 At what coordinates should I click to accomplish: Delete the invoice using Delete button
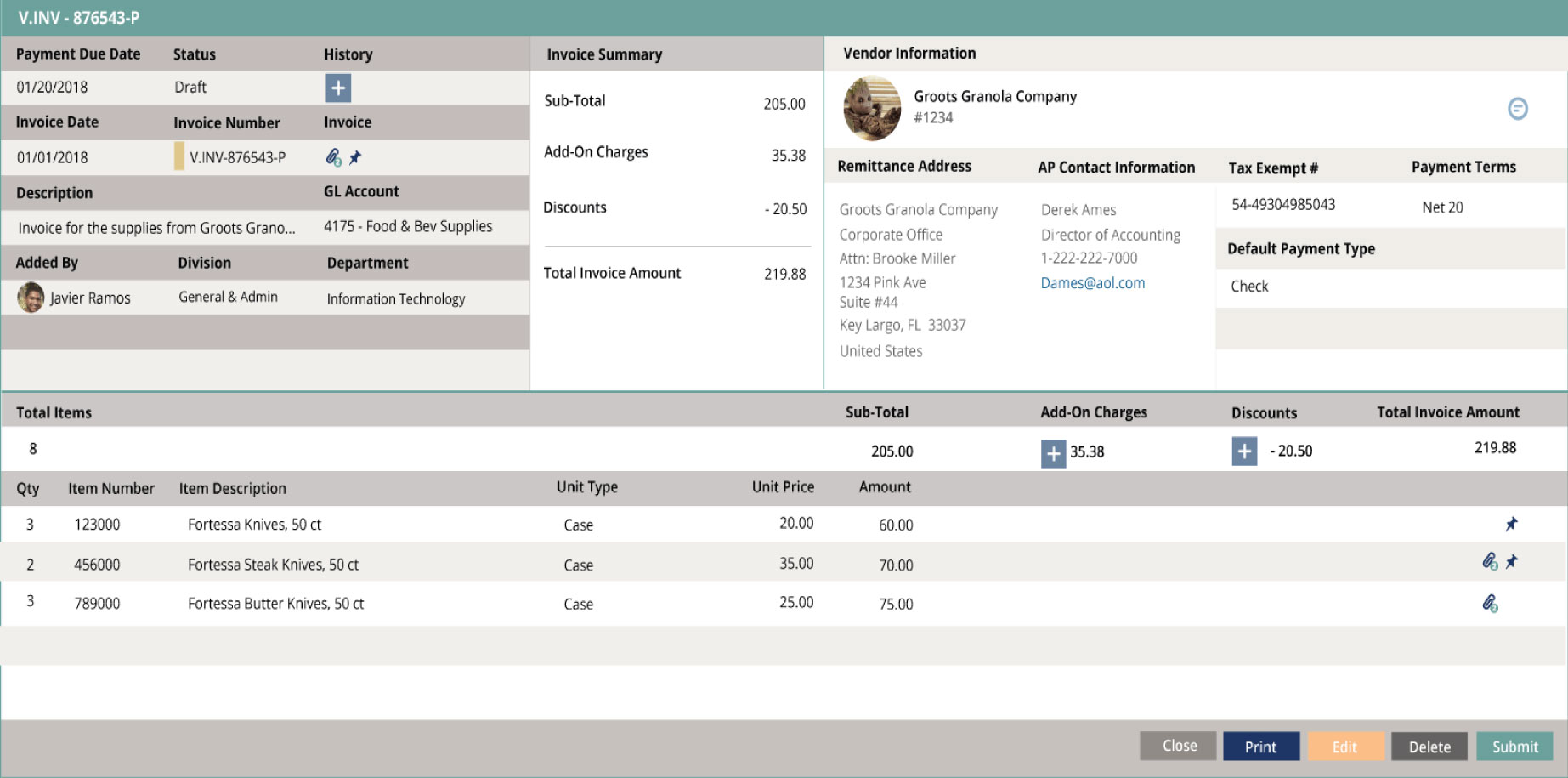pos(1429,747)
